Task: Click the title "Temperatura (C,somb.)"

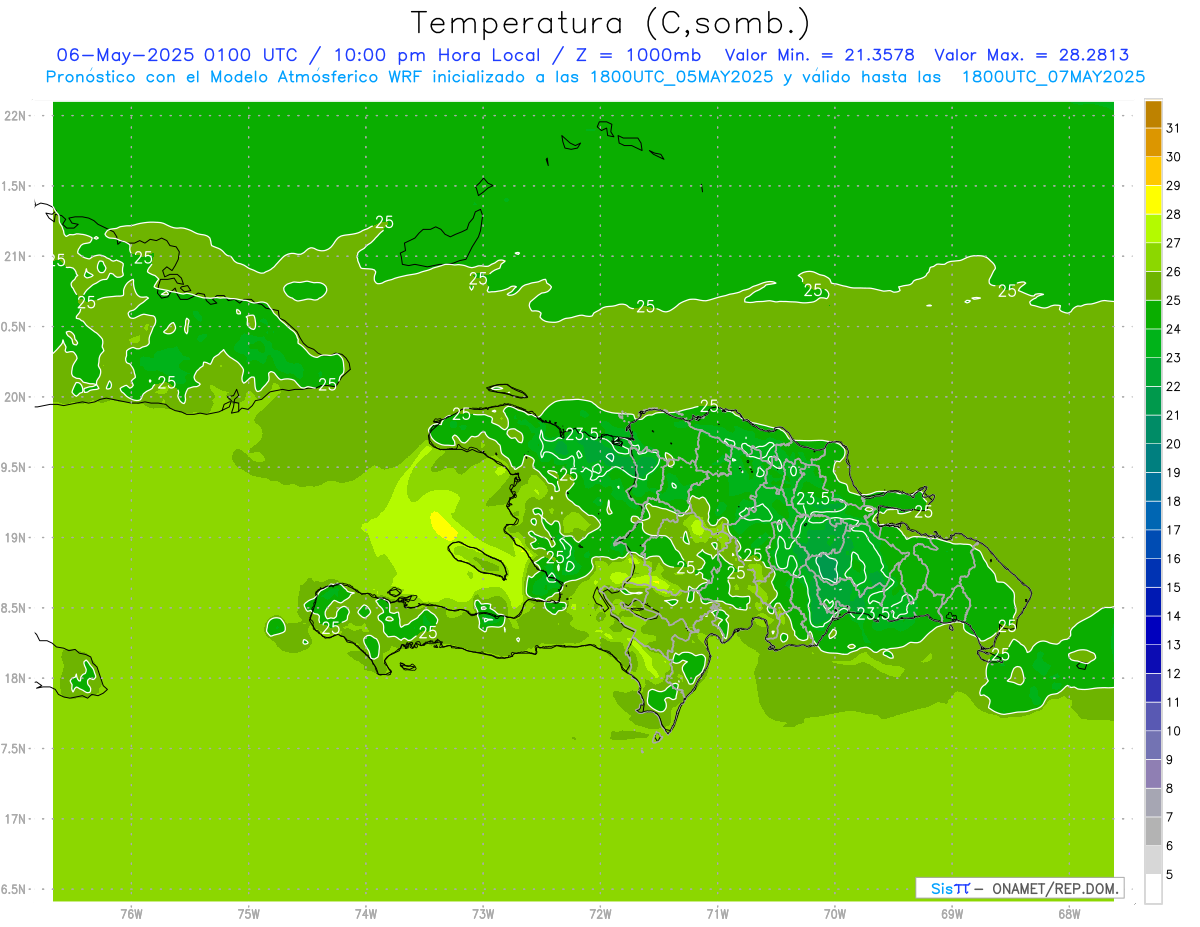Action: pos(611,23)
